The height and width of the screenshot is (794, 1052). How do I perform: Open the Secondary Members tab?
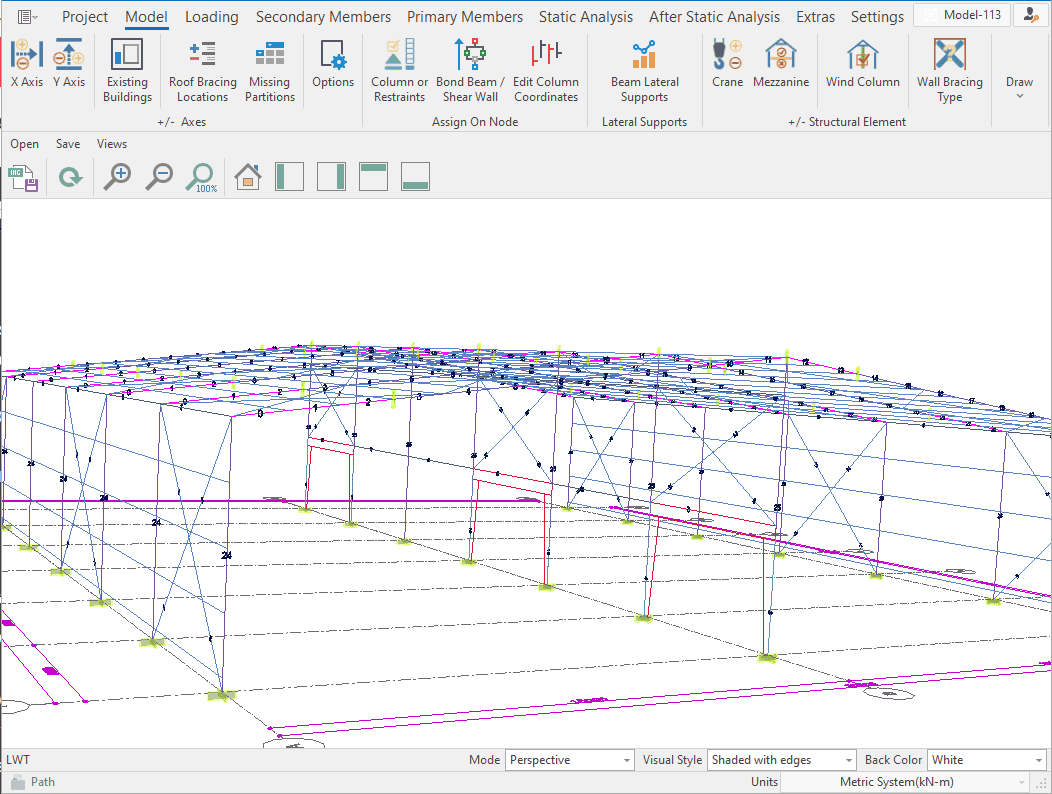(323, 17)
